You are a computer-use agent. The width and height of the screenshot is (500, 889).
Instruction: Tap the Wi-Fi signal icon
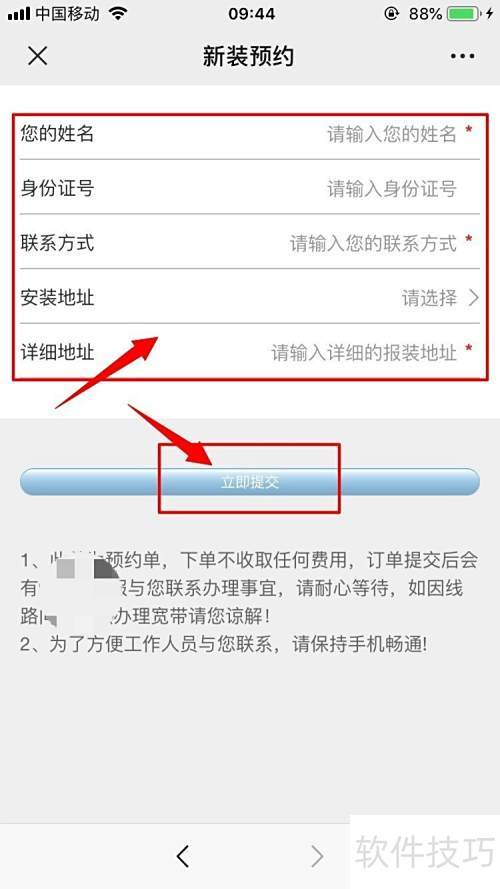[117, 14]
